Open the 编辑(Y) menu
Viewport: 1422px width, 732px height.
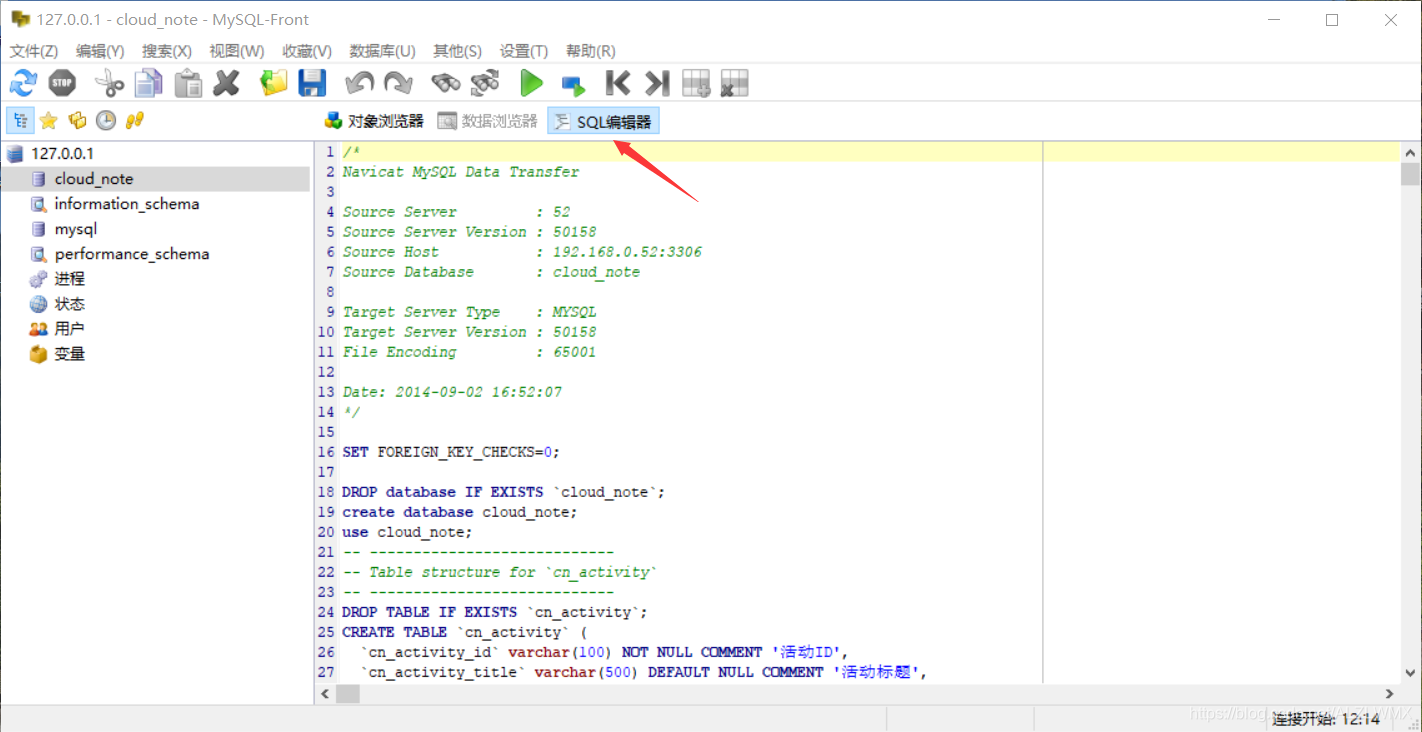click(x=100, y=51)
